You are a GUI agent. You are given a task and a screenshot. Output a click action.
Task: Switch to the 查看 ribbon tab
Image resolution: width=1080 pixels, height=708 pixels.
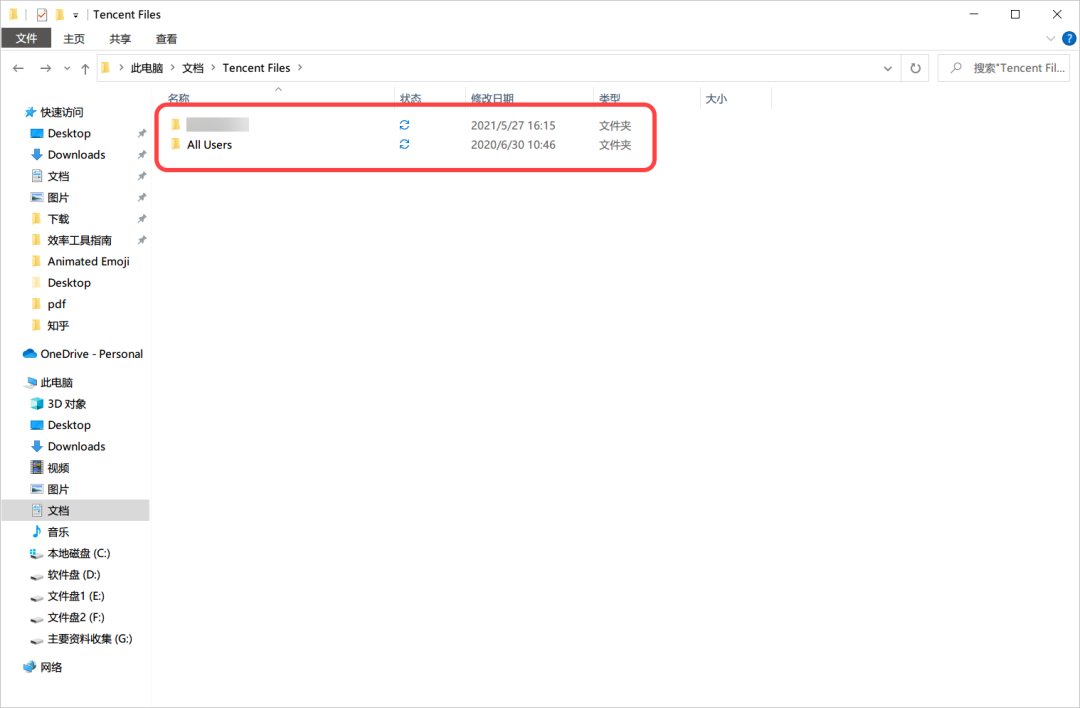point(166,39)
